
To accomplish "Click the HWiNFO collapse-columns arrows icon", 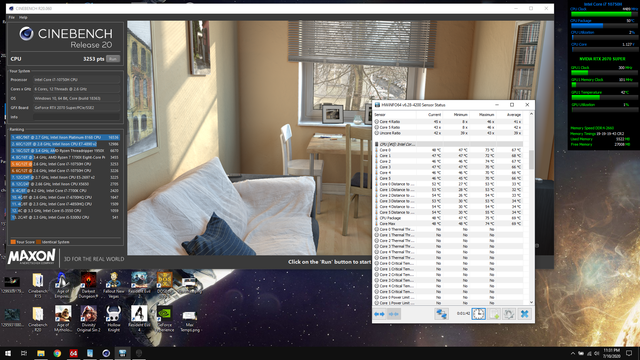I will [394, 314].
